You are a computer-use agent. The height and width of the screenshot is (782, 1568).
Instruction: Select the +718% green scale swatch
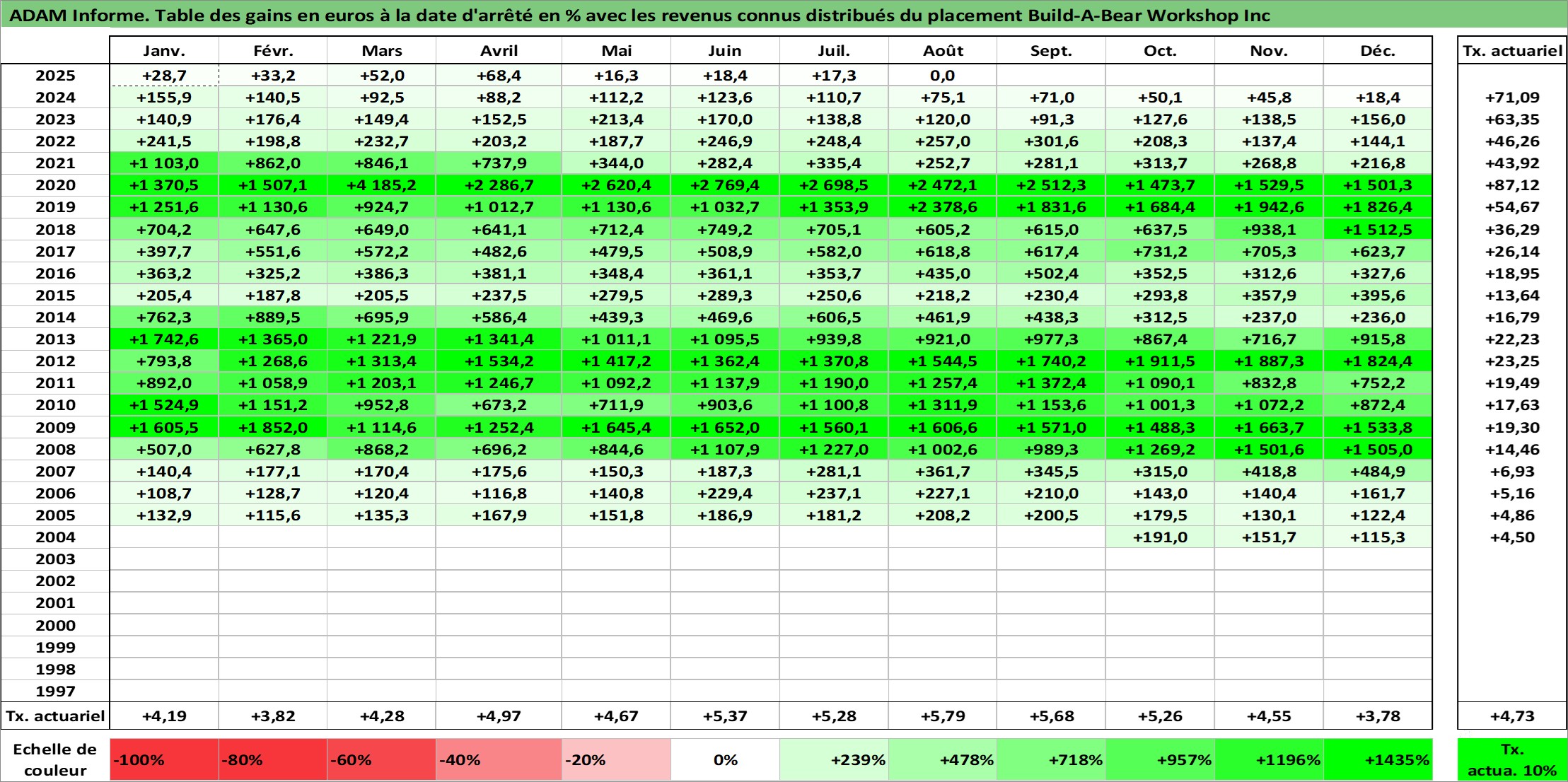coord(1051,760)
